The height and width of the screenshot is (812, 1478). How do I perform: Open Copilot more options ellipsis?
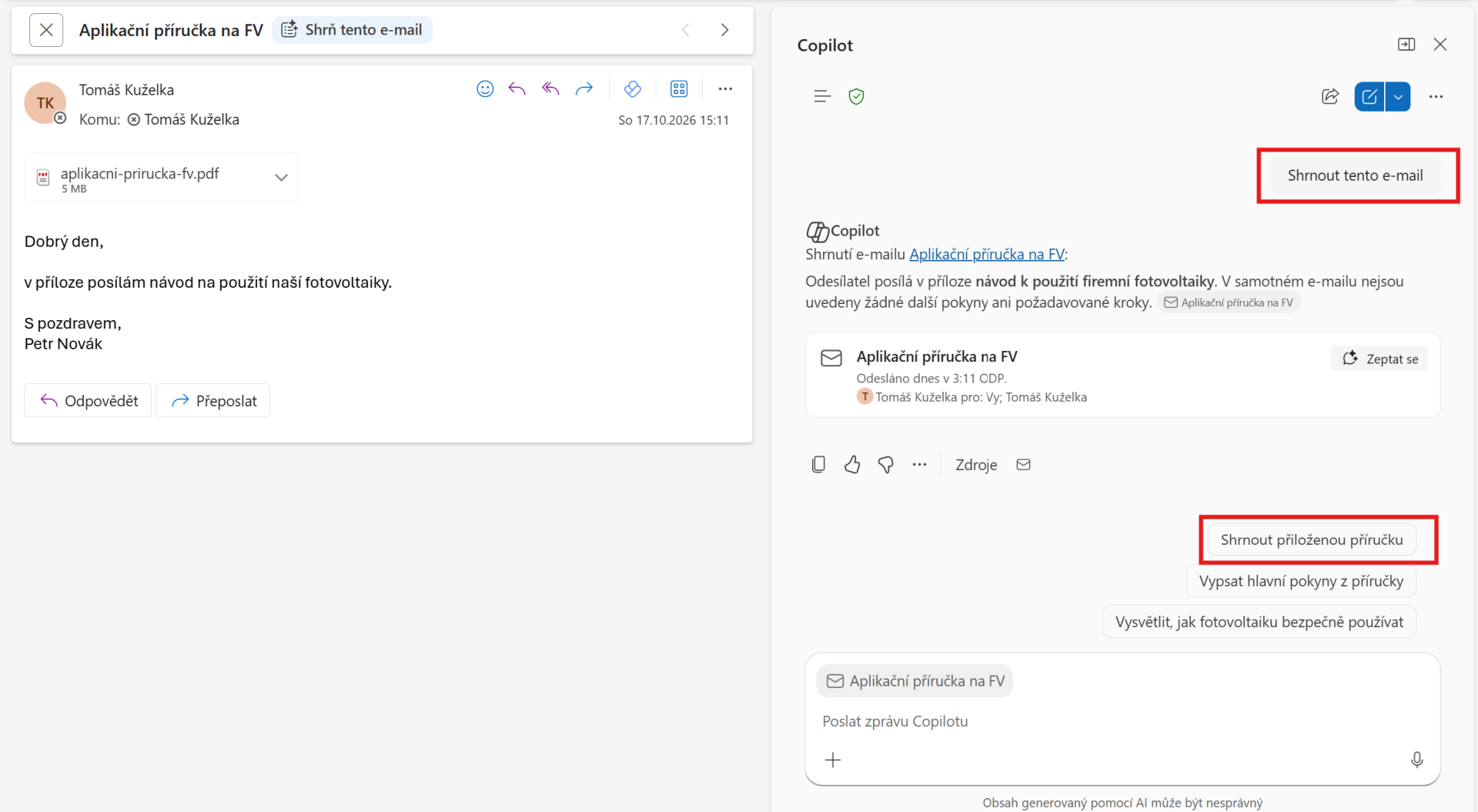(1436, 96)
